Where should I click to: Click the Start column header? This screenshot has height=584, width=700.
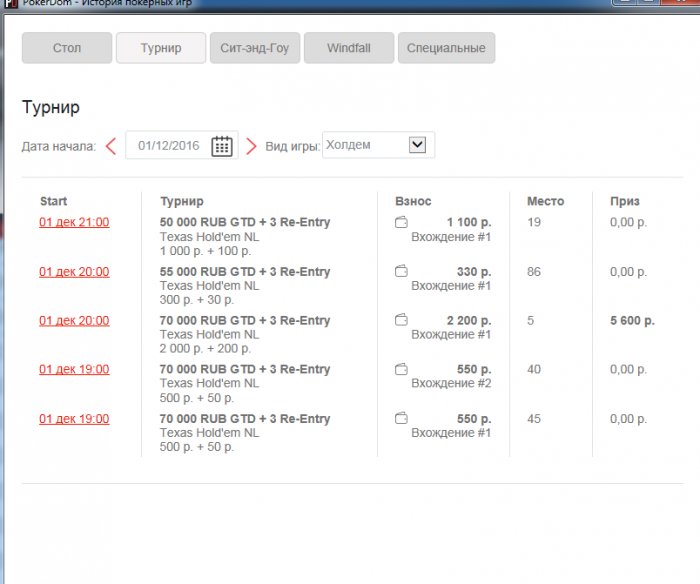tap(54, 201)
